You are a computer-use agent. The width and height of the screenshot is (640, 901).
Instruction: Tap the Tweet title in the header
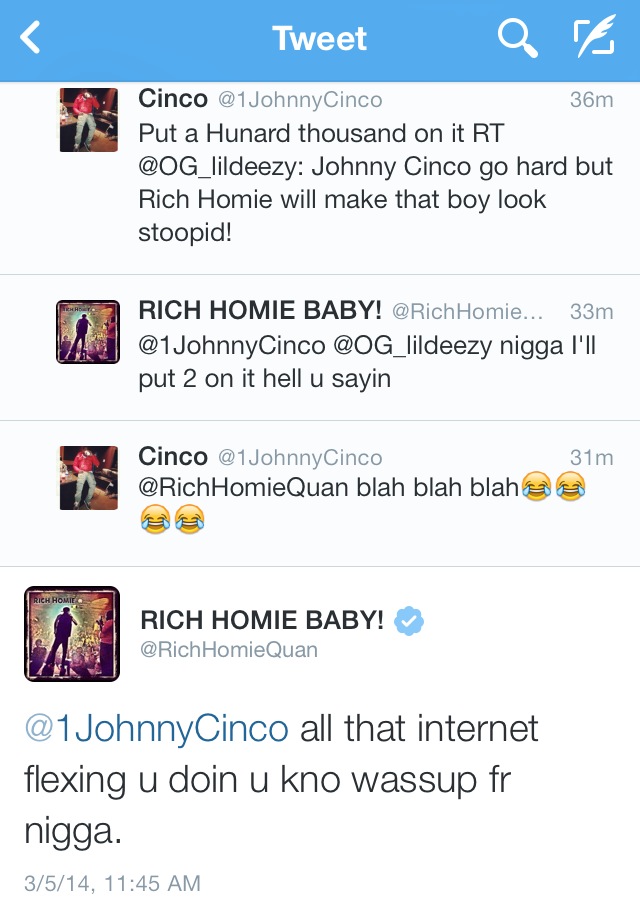point(319,38)
